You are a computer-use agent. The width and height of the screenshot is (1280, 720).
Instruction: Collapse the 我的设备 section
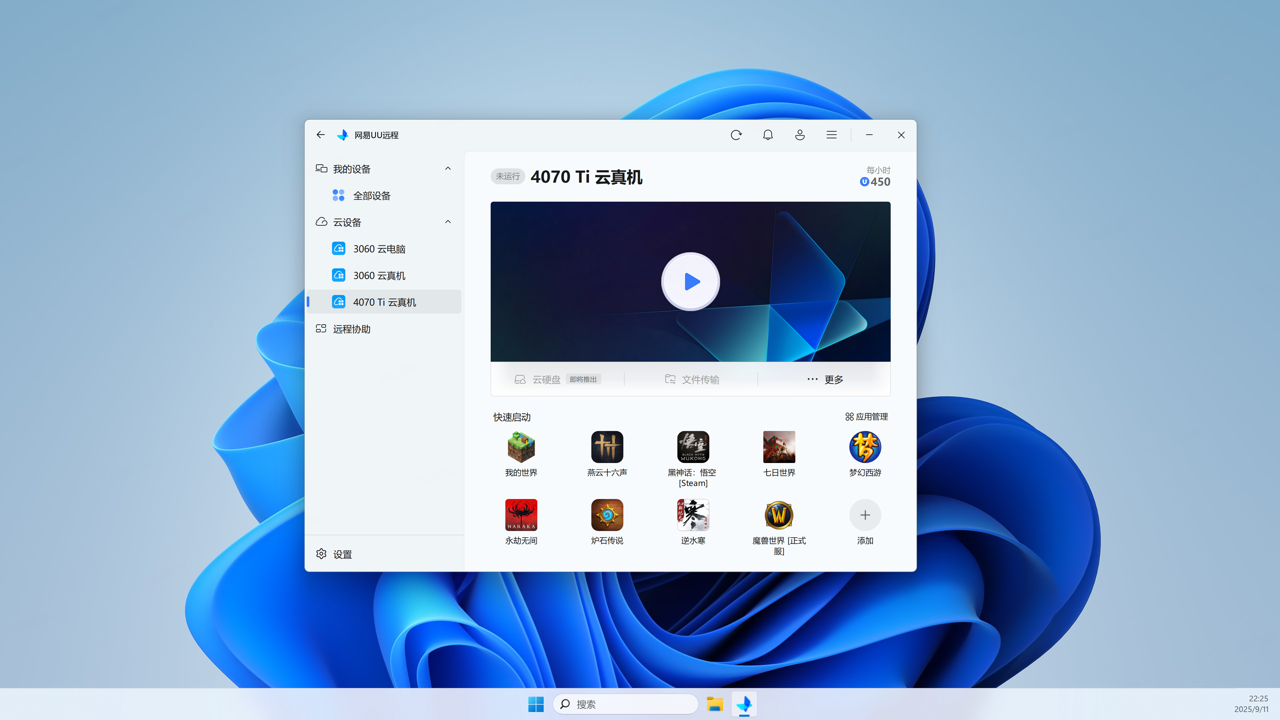coord(447,168)
